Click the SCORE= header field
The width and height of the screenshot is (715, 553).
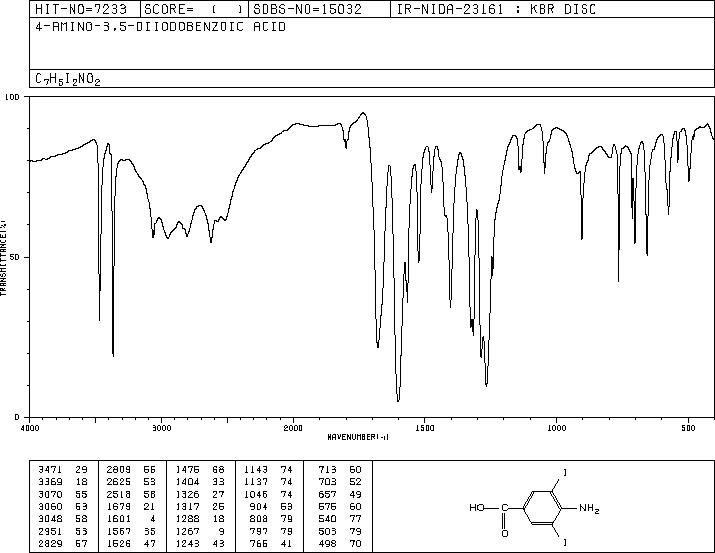click(x=194, y=9)
